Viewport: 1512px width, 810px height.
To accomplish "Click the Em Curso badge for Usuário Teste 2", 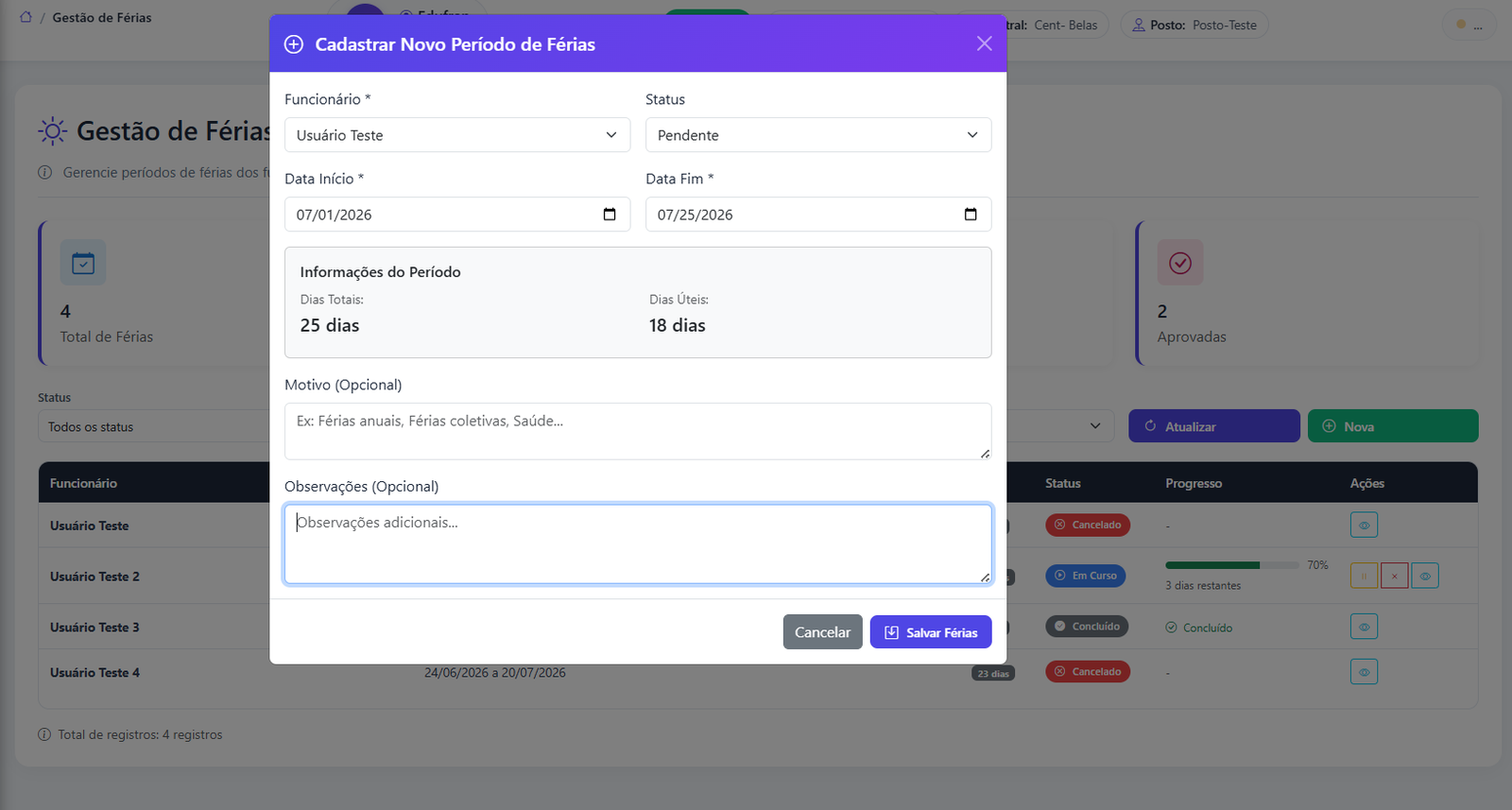I will (x=1085, y=576).
